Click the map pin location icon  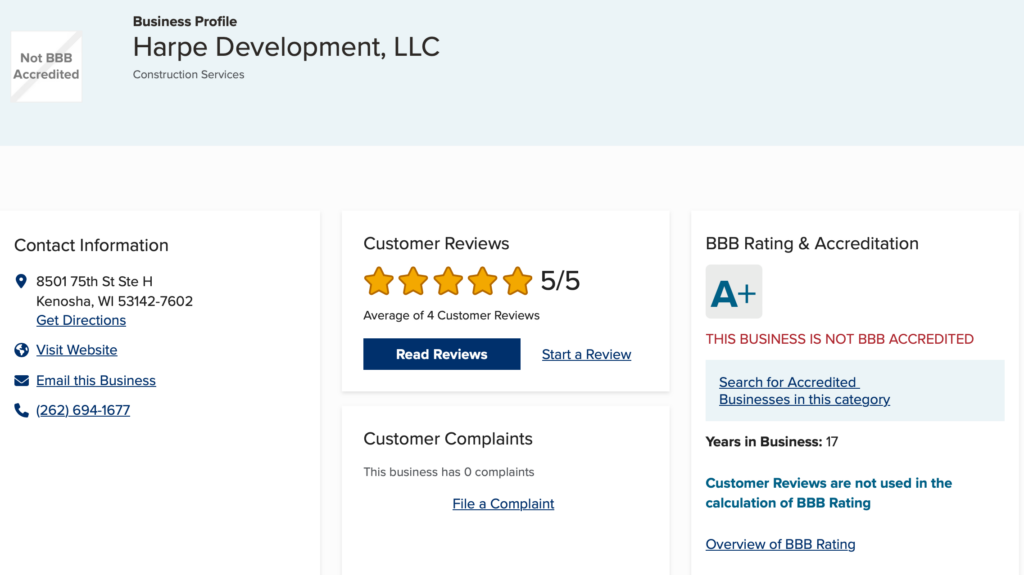pyautogui.click(x=21, y=281)
